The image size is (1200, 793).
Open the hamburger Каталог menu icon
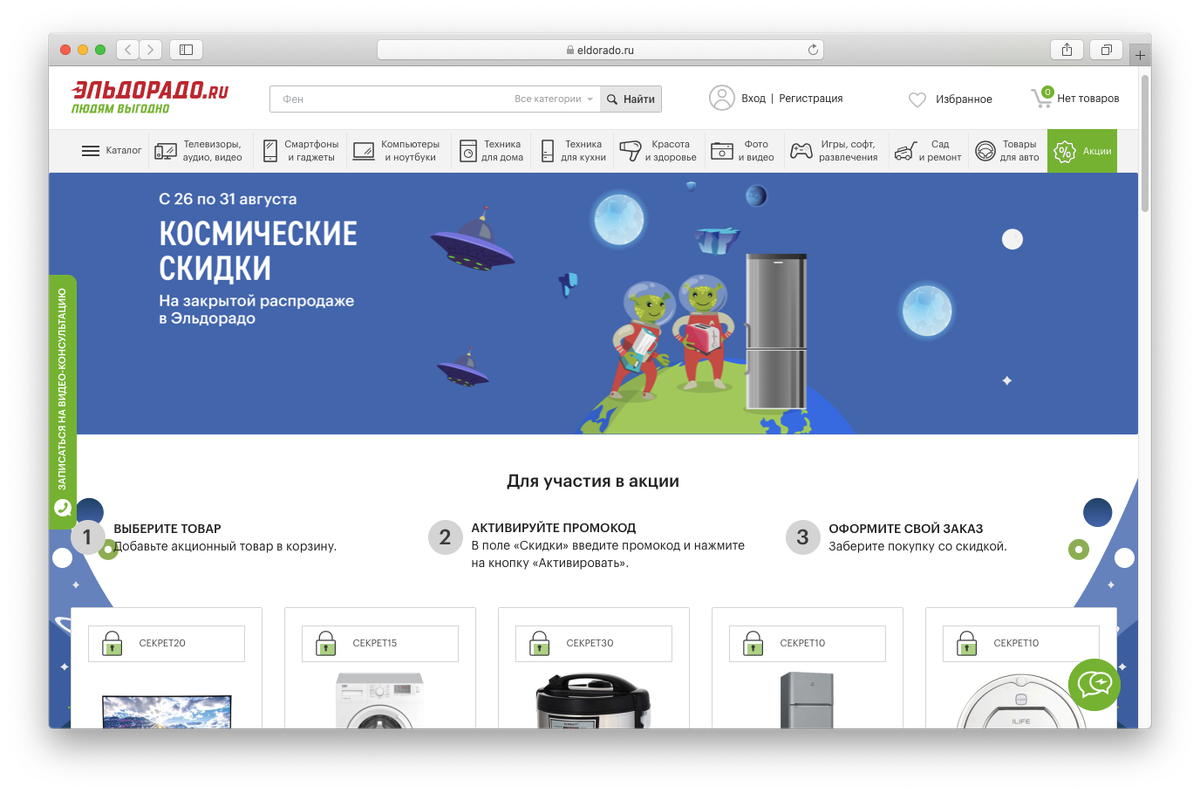click(x=90, y=151)
